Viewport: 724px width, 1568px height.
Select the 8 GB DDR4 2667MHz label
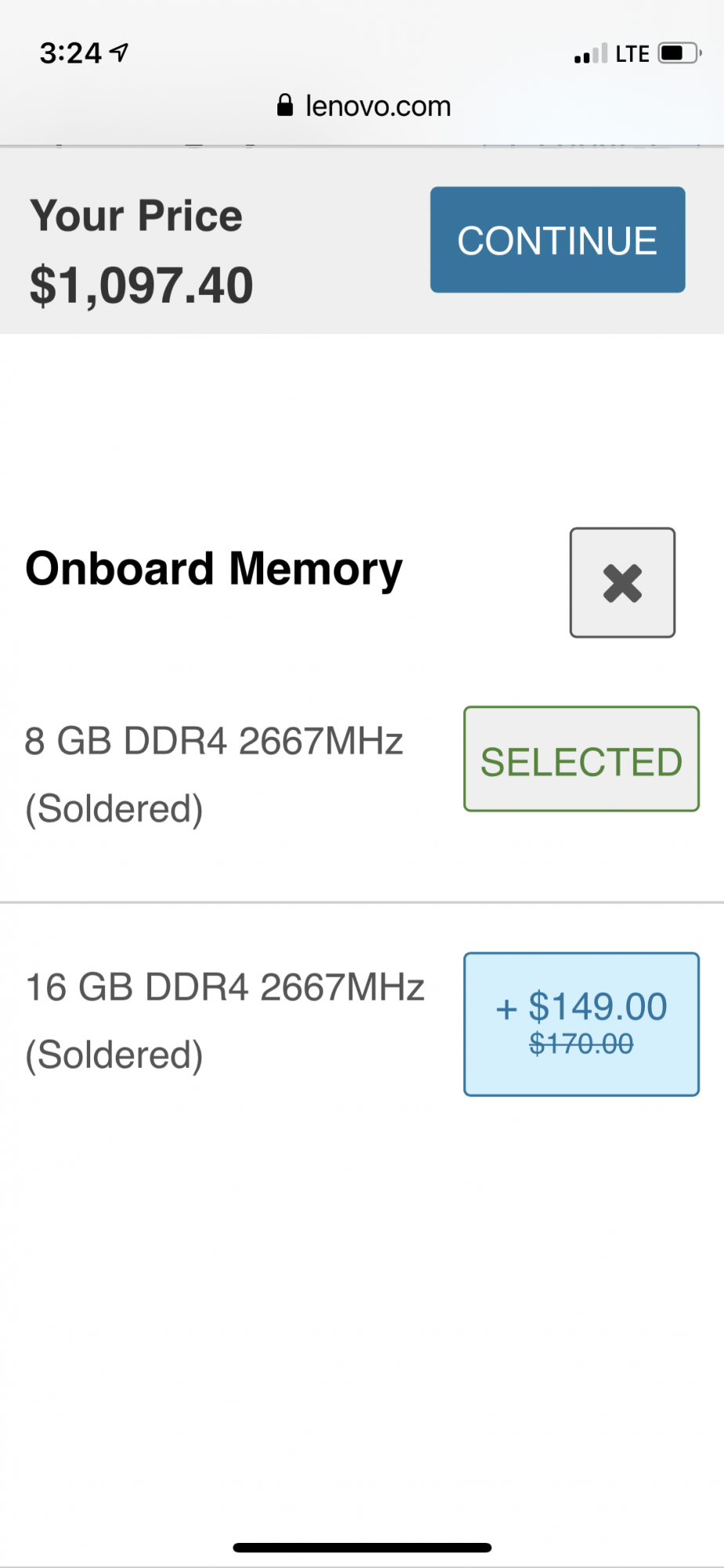click(x=214, y=741)
